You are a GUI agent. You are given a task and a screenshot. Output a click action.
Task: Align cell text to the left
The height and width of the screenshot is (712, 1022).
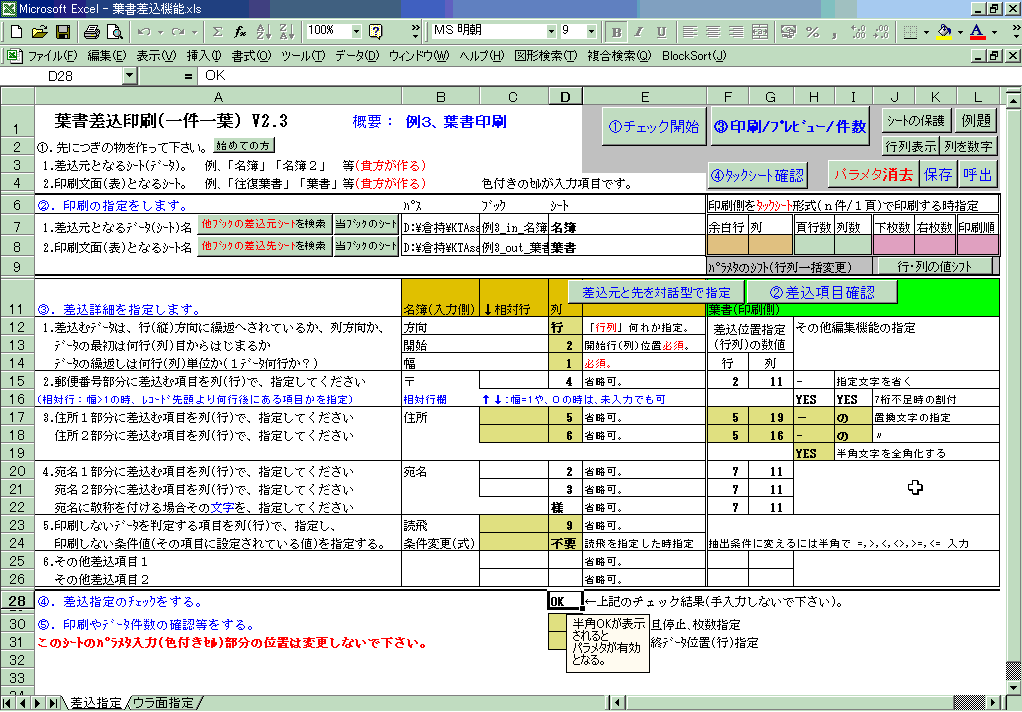tap(690, 31)
